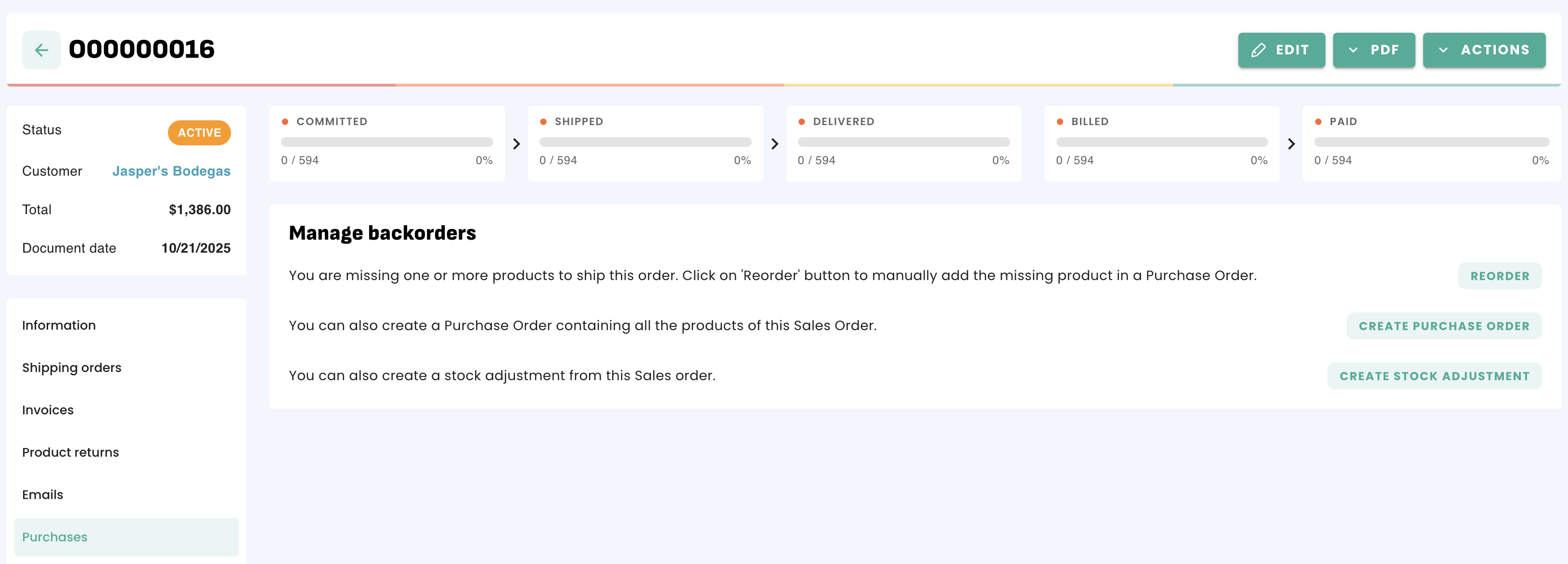Image resolution: width=1568 pixels, height=564 pixels.
Task: Open the Jasper's Bodegas customer link
Action: click(171, 171)
